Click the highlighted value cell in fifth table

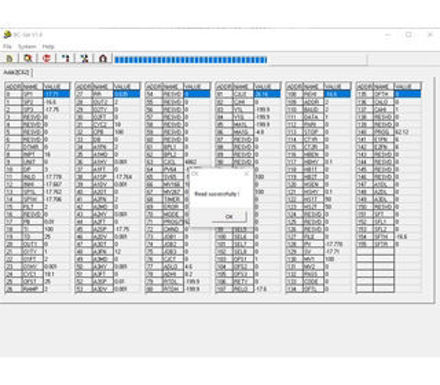337,94
